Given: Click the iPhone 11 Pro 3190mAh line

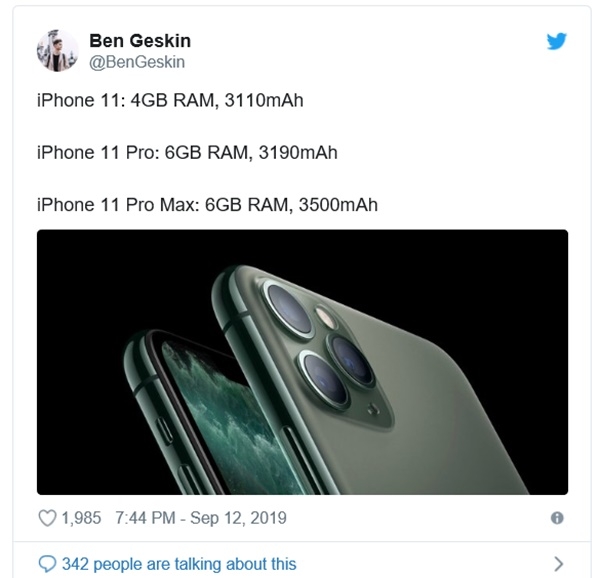Looking at the screenshot, I should point(187,153).
